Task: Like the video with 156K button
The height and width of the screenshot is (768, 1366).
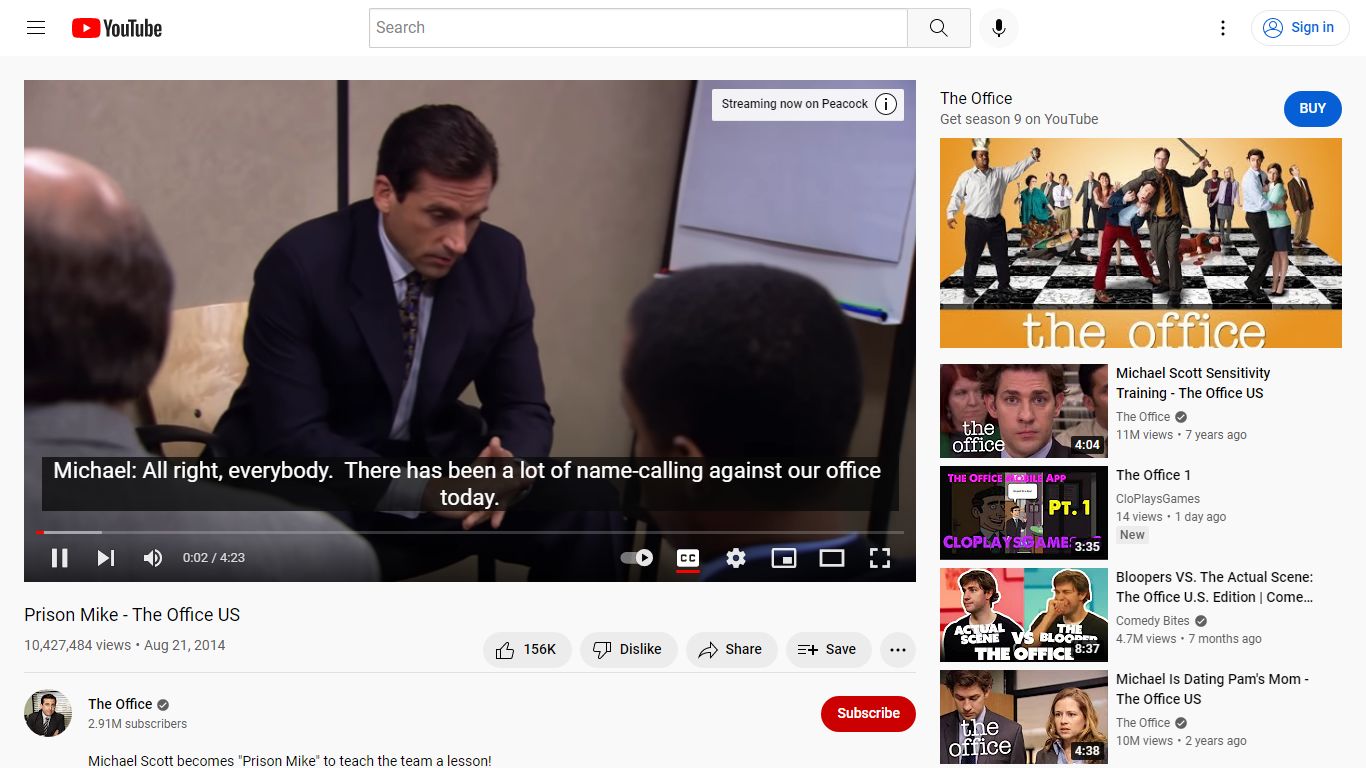Action: coord(527,650)
